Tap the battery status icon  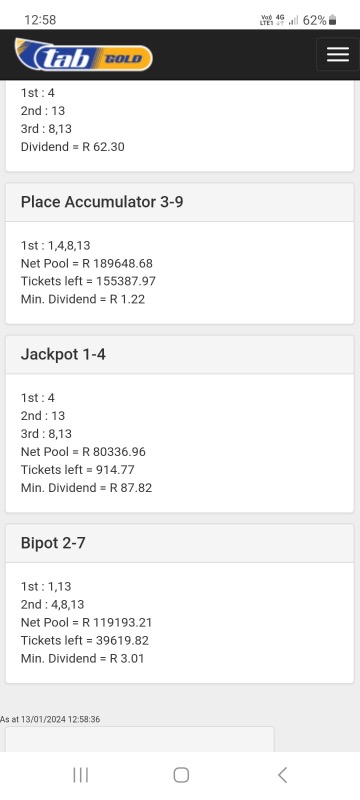[x=332, y=20]
